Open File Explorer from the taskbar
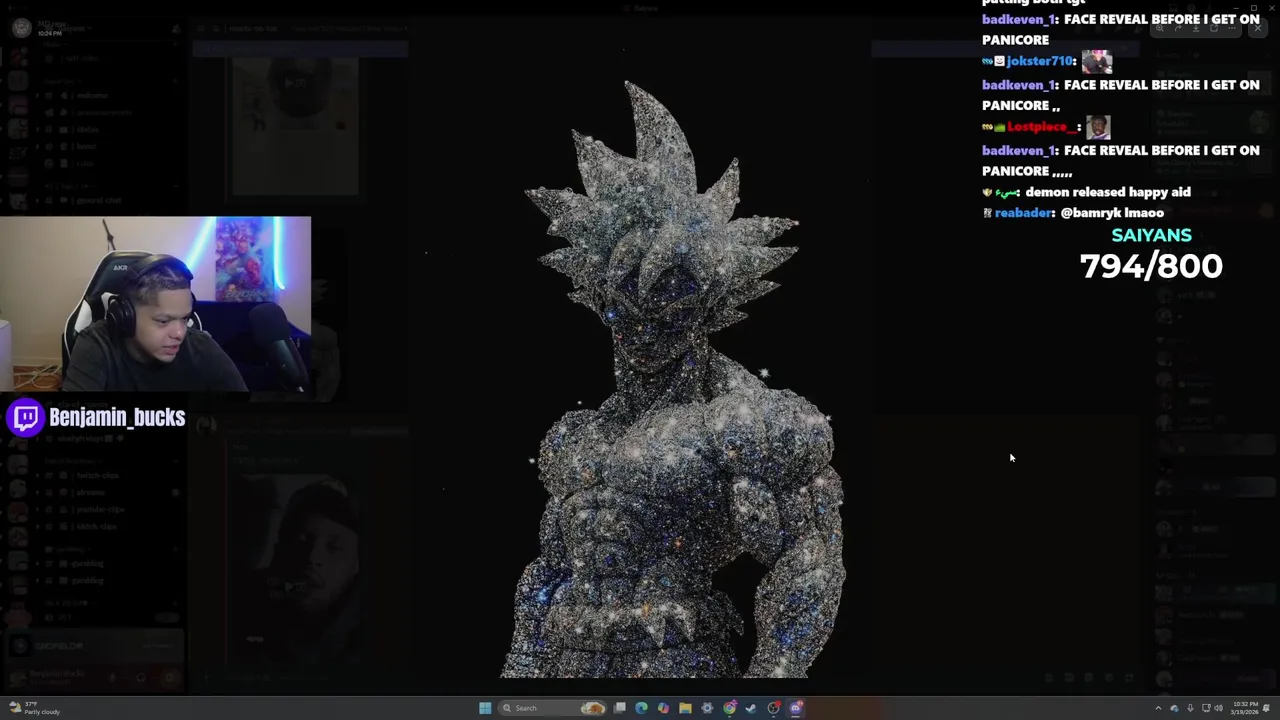The width and height of the screenshot is (1280, 720). point(685,708)
